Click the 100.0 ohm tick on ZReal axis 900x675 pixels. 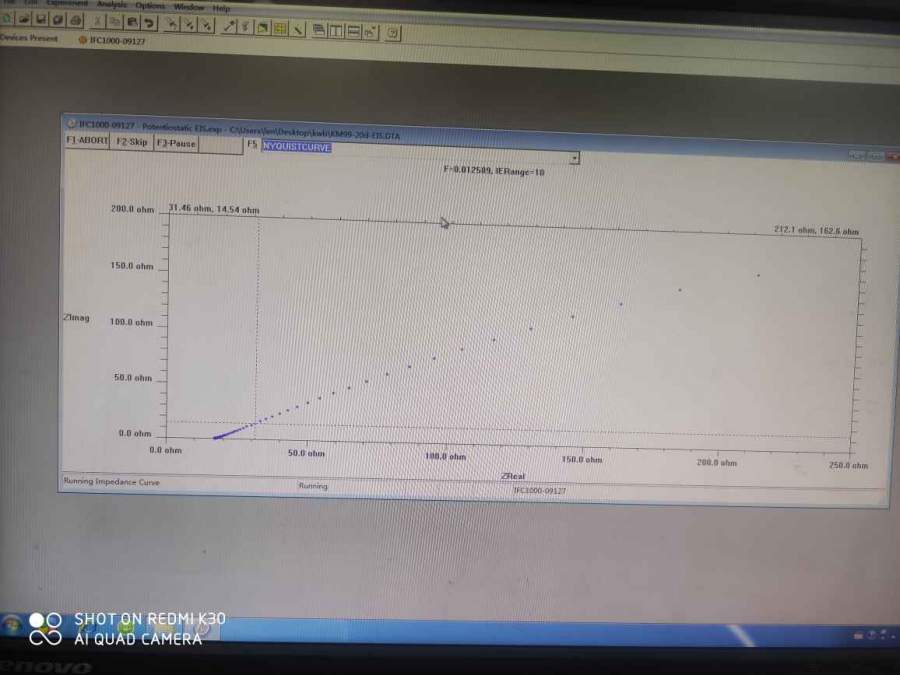pos(445,456)
